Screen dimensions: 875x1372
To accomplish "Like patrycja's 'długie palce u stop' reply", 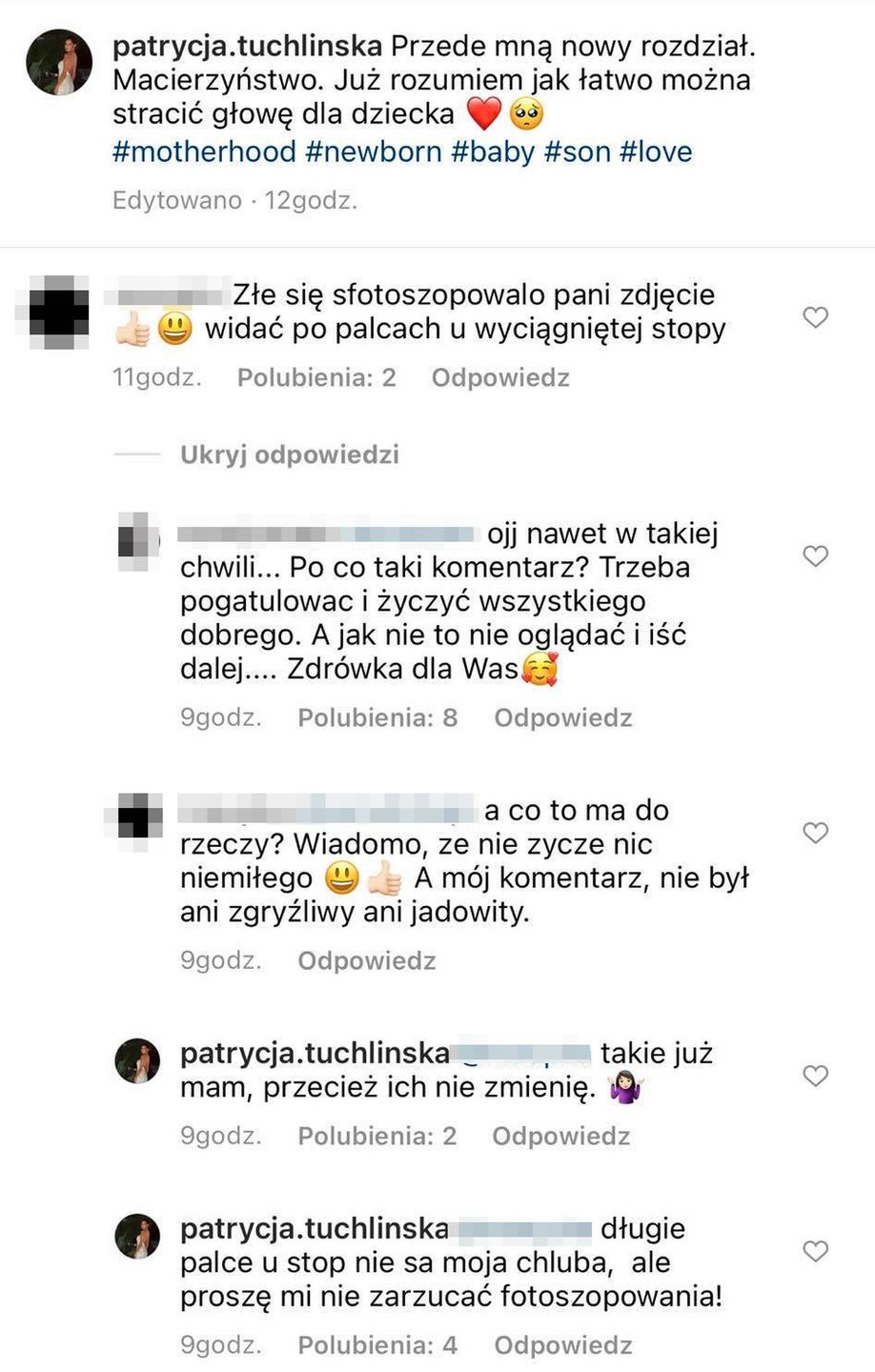I will [x=815, y=1251].
